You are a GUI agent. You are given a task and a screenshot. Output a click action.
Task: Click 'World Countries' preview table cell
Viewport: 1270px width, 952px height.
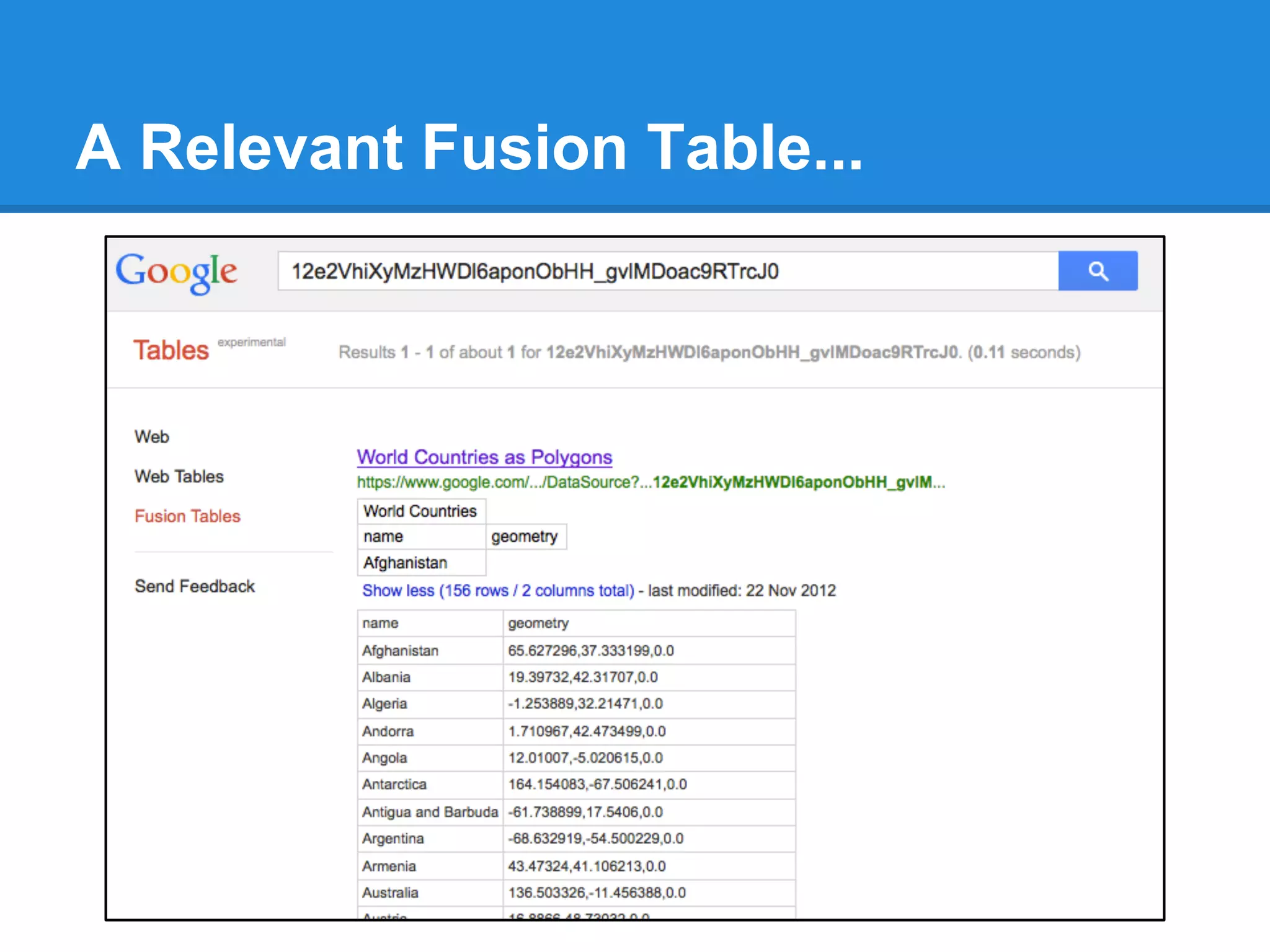pyautogui.click(x=421, y=511)
